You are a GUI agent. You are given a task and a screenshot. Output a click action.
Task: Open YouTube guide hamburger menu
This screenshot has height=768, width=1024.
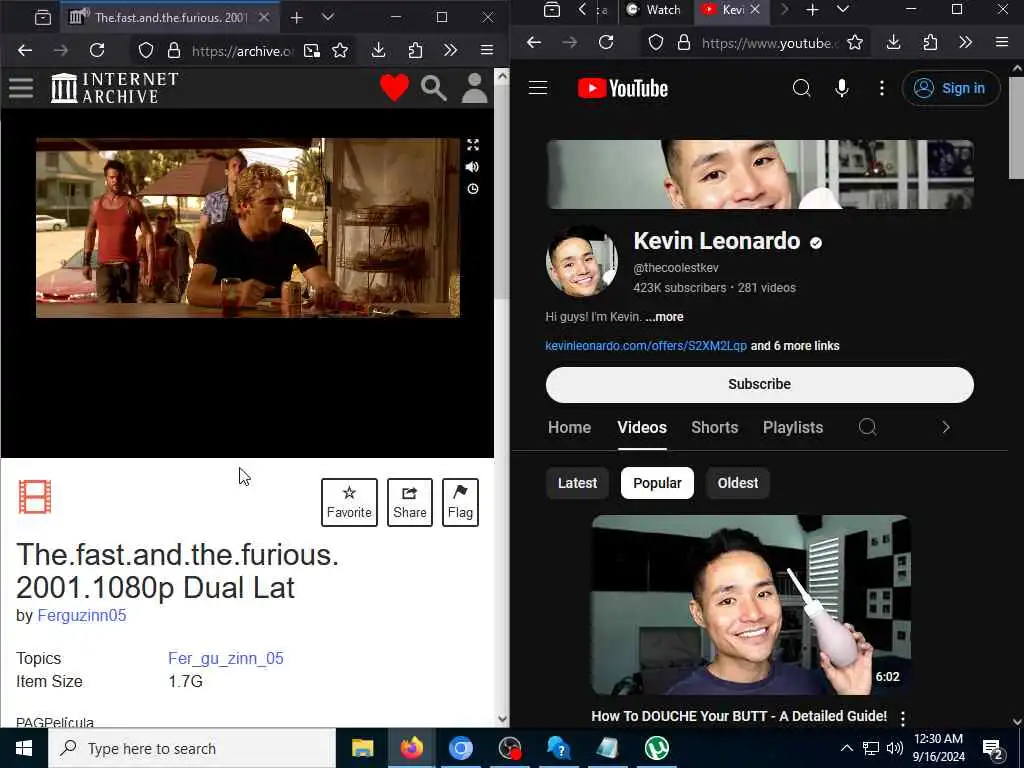[x=538, y=88]
